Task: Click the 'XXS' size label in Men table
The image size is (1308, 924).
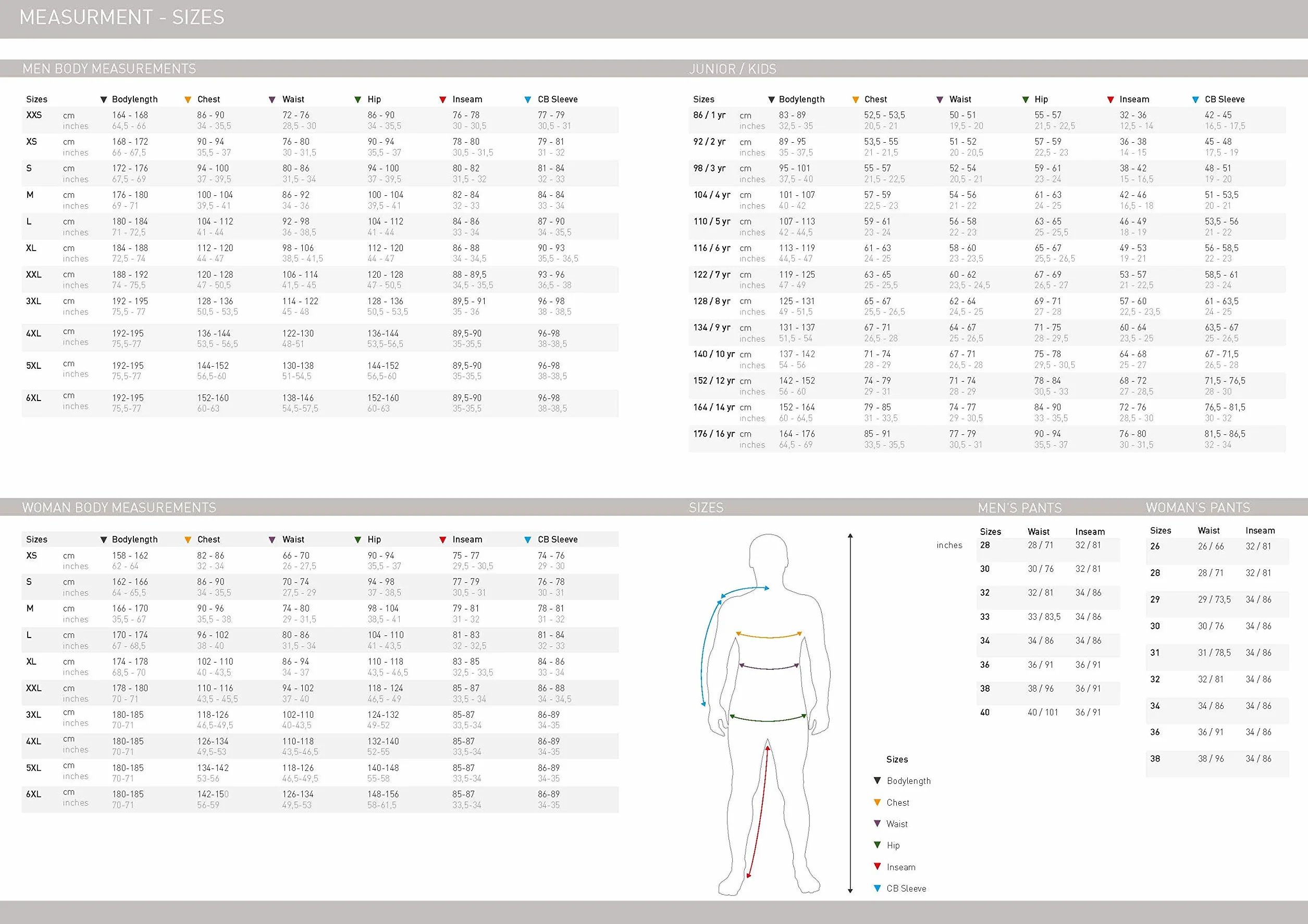Action: 34,115
